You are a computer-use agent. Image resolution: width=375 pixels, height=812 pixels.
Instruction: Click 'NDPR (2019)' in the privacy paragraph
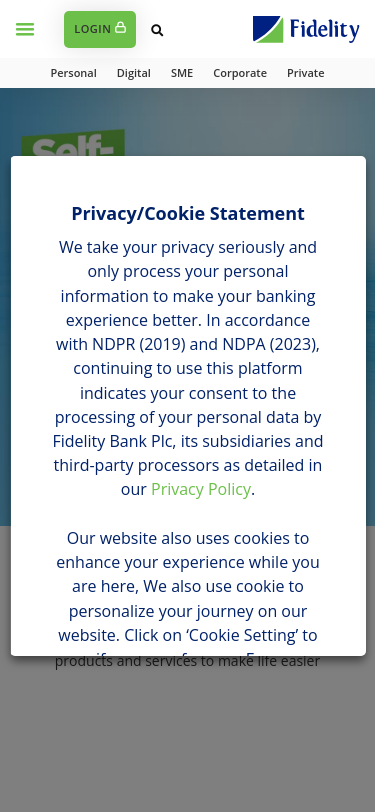pyautogui.click(x=139, y=344)
